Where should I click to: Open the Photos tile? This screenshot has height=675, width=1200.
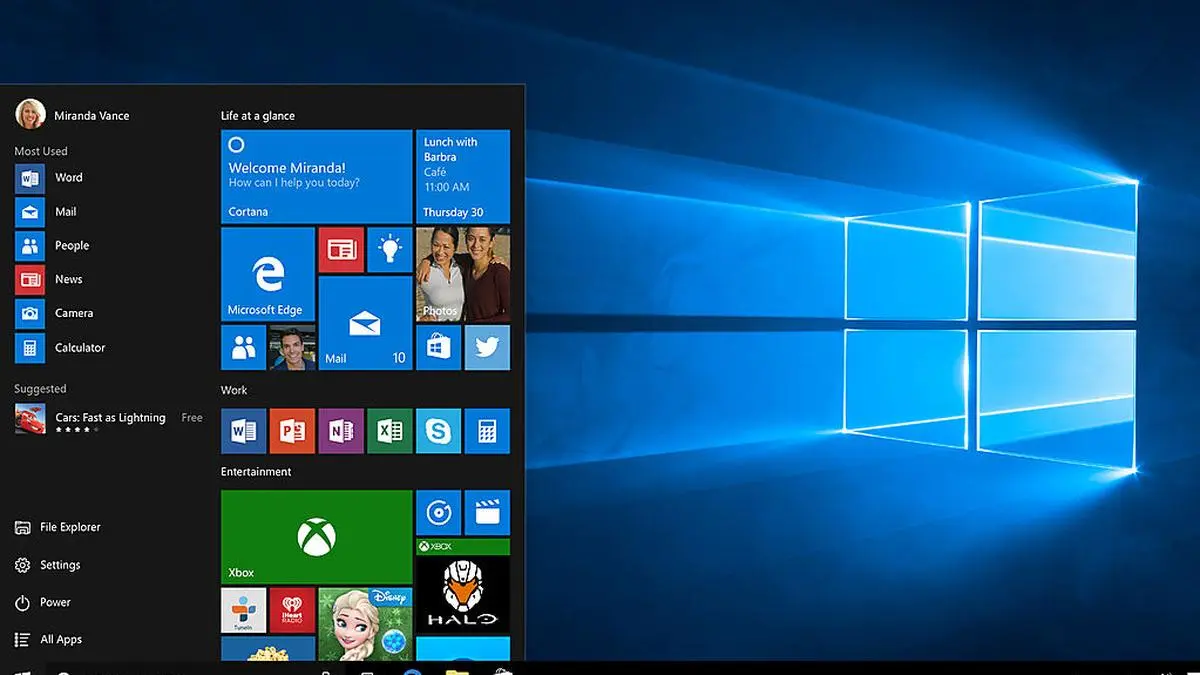click(462, 274)
